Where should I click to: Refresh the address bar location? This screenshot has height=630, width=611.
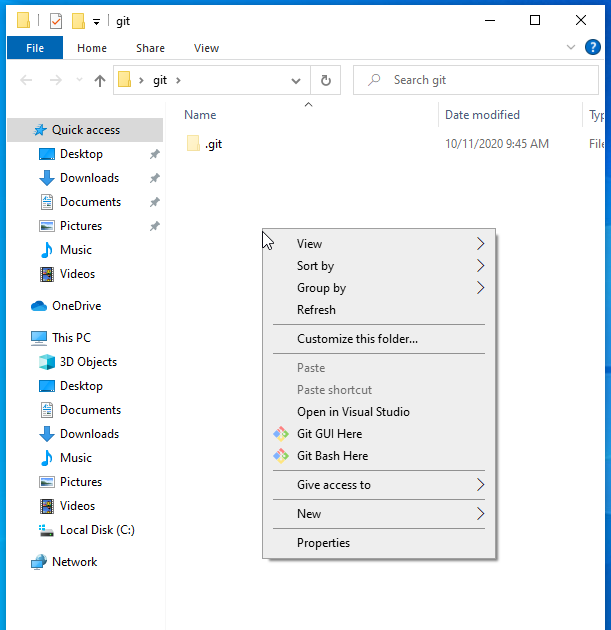326,80
